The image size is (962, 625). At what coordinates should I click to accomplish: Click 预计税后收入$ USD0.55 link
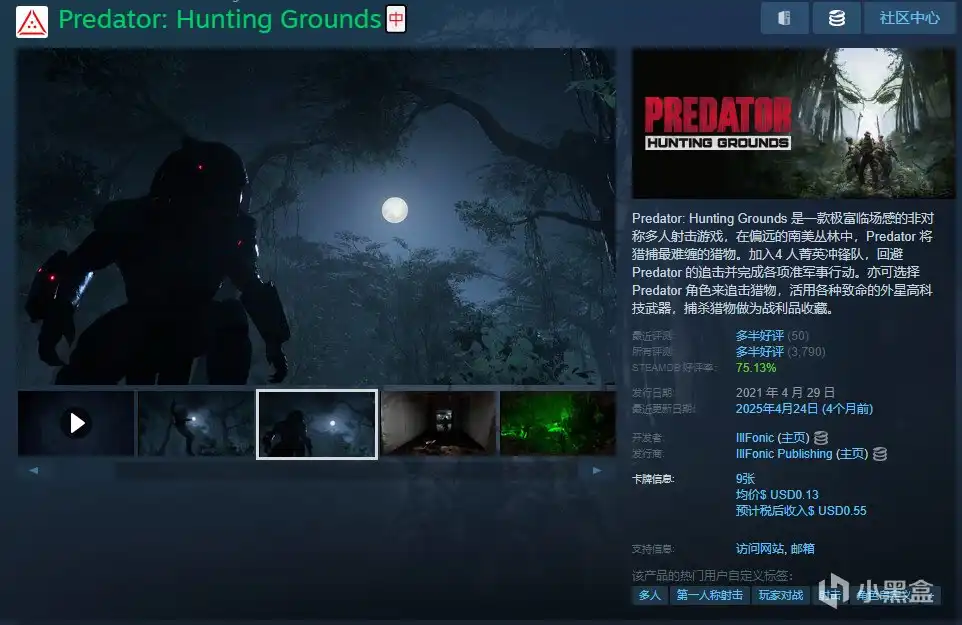(x=801, y=510)
